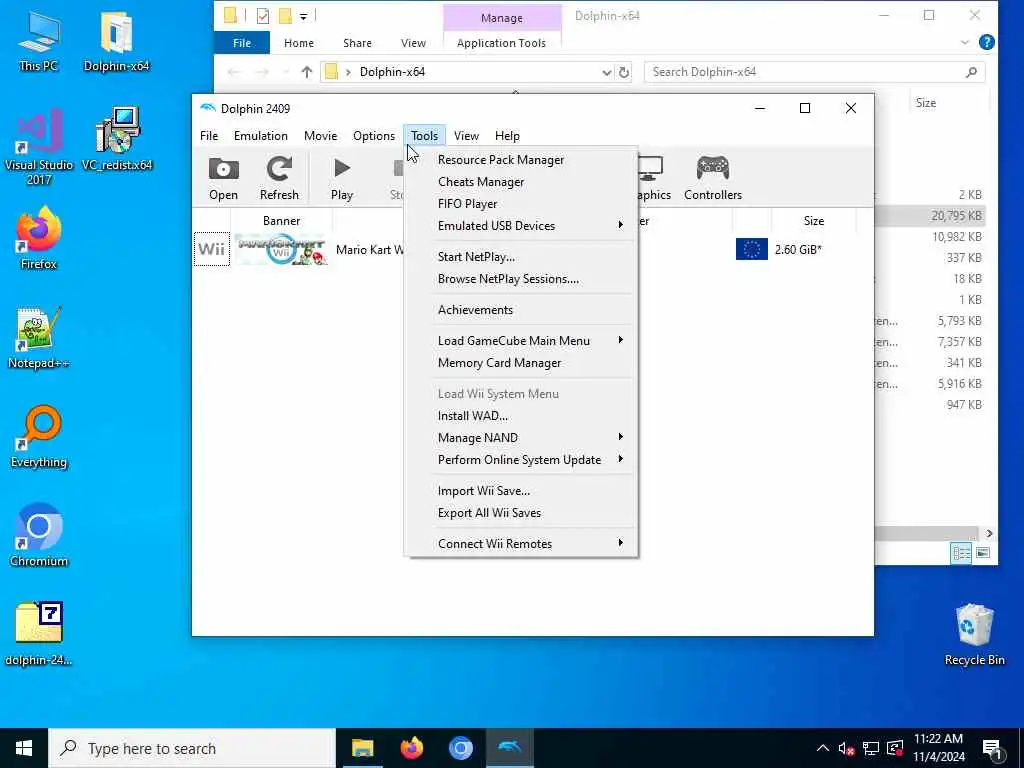Click the Windows taskbar search box

click(192, 748)
